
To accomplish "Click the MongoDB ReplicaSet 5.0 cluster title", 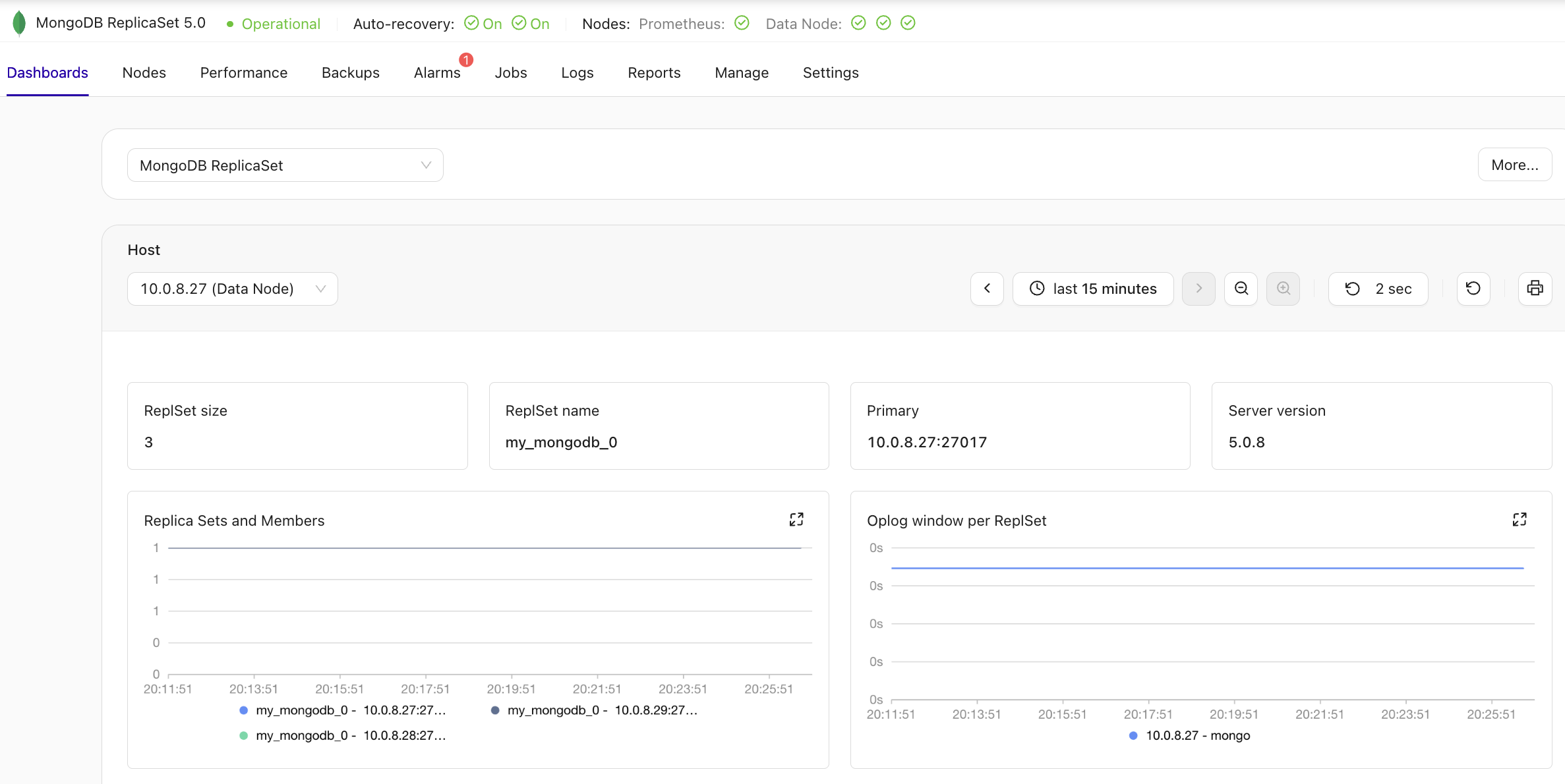I will pos(121,23).
